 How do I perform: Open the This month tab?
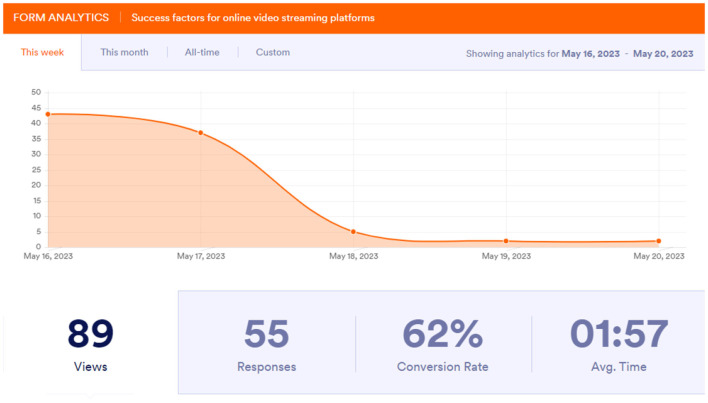(124, 53)
